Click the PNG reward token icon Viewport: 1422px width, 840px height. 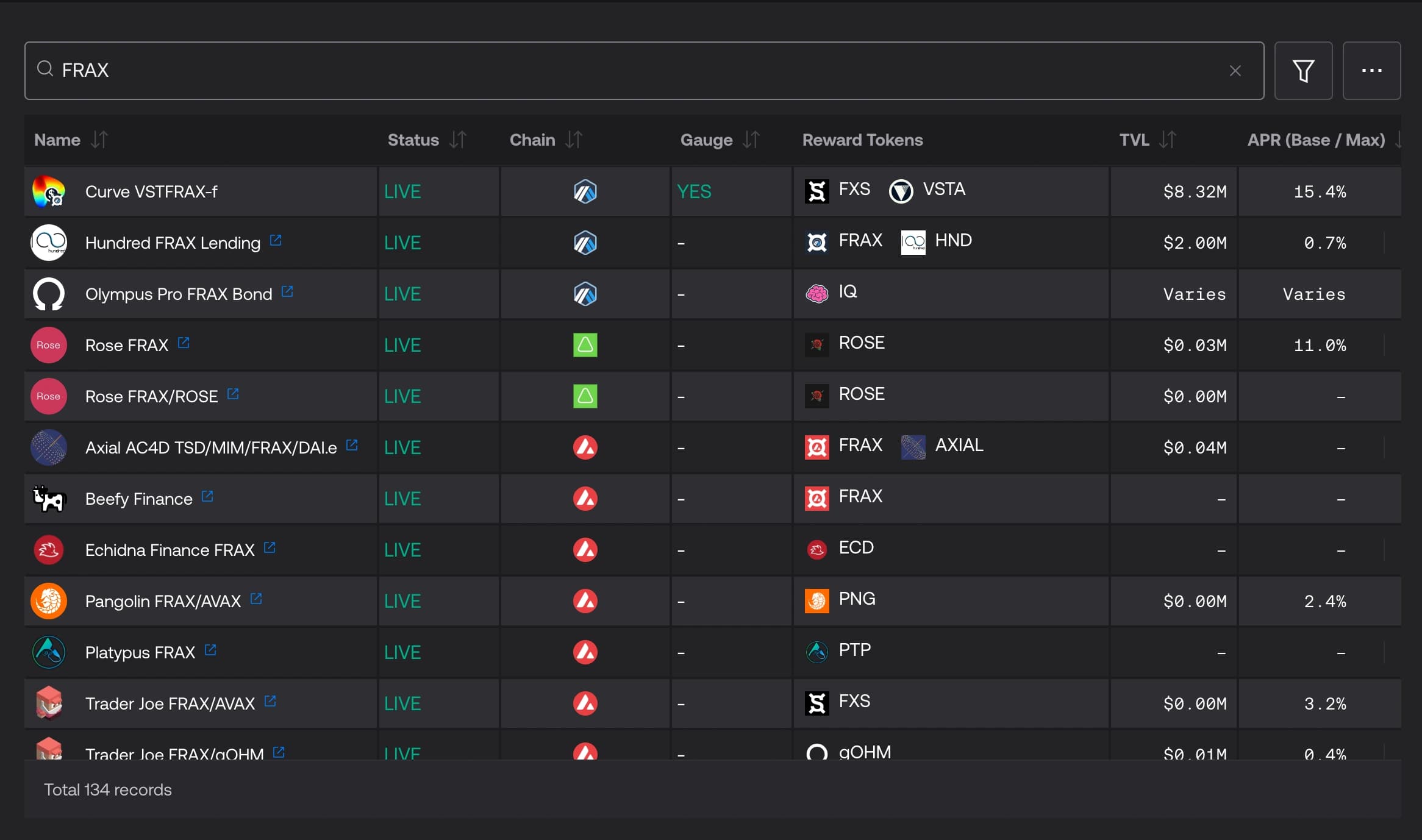[817, 601]
